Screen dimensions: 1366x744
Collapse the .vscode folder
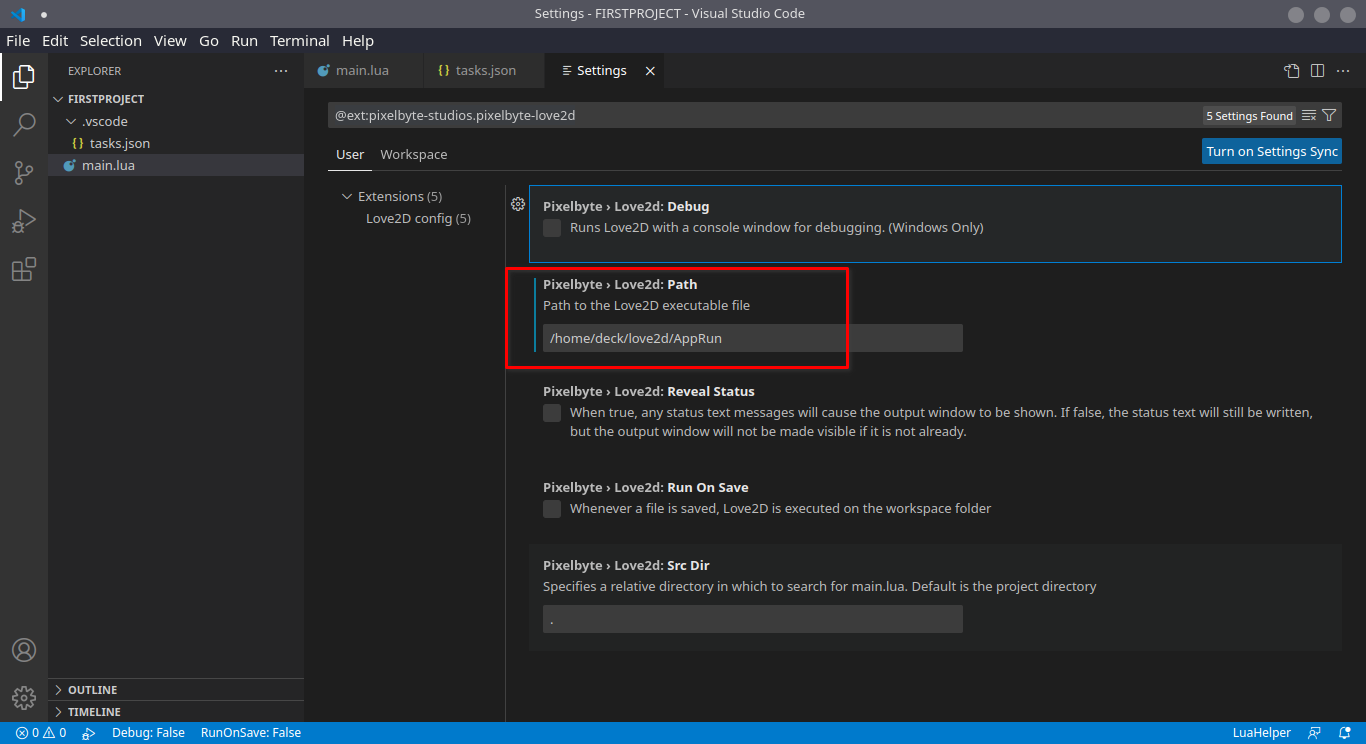click(176, 121)
